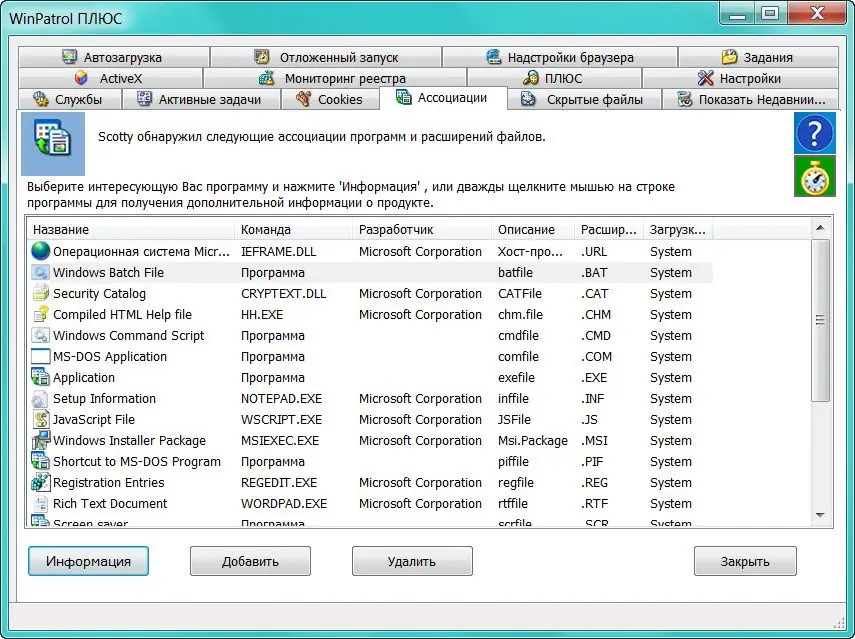Go to the Настройки tab
Screen dimensions: 855x639
coord(739,78)
